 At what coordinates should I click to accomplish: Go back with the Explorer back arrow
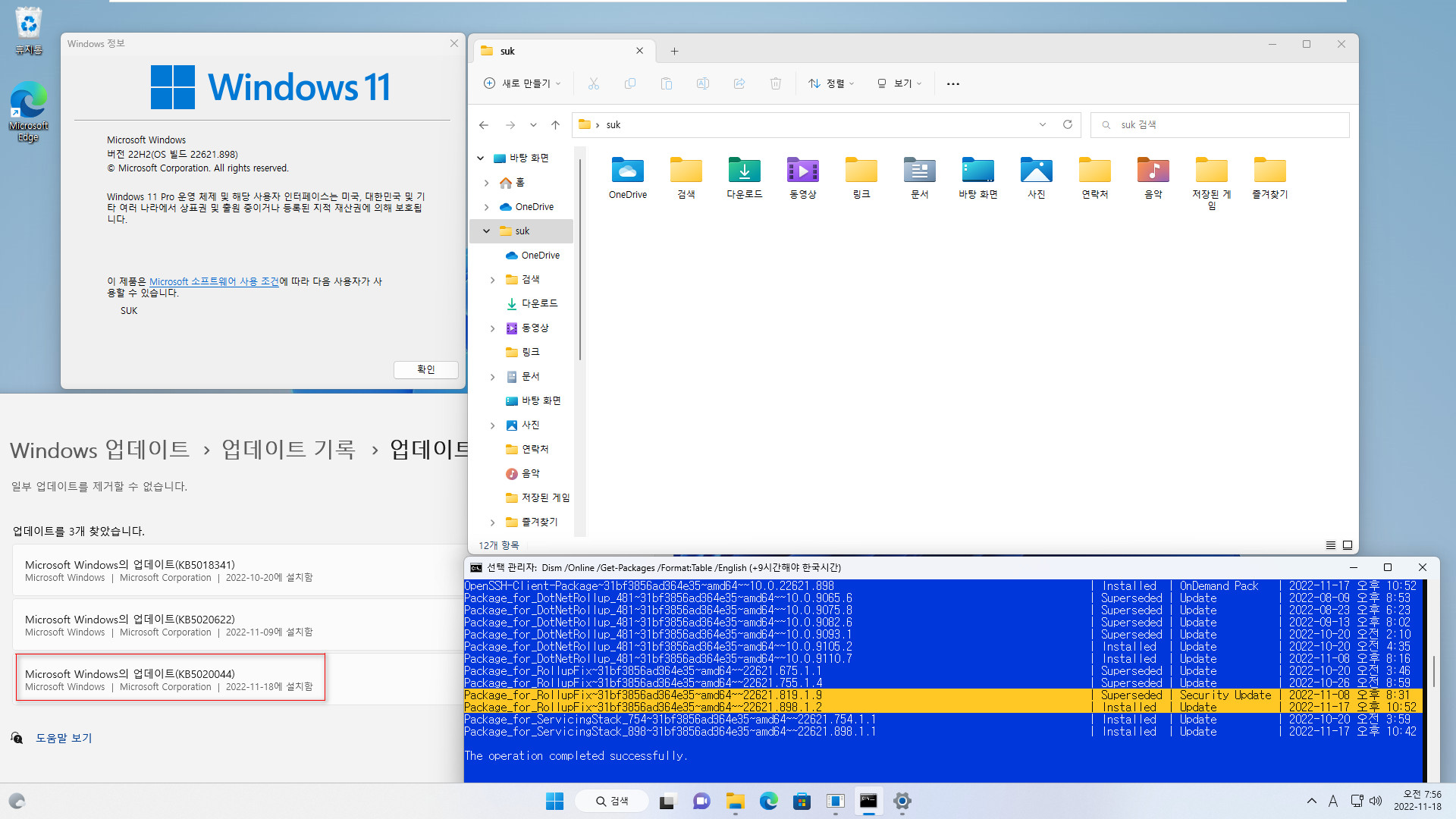[484, 125]
